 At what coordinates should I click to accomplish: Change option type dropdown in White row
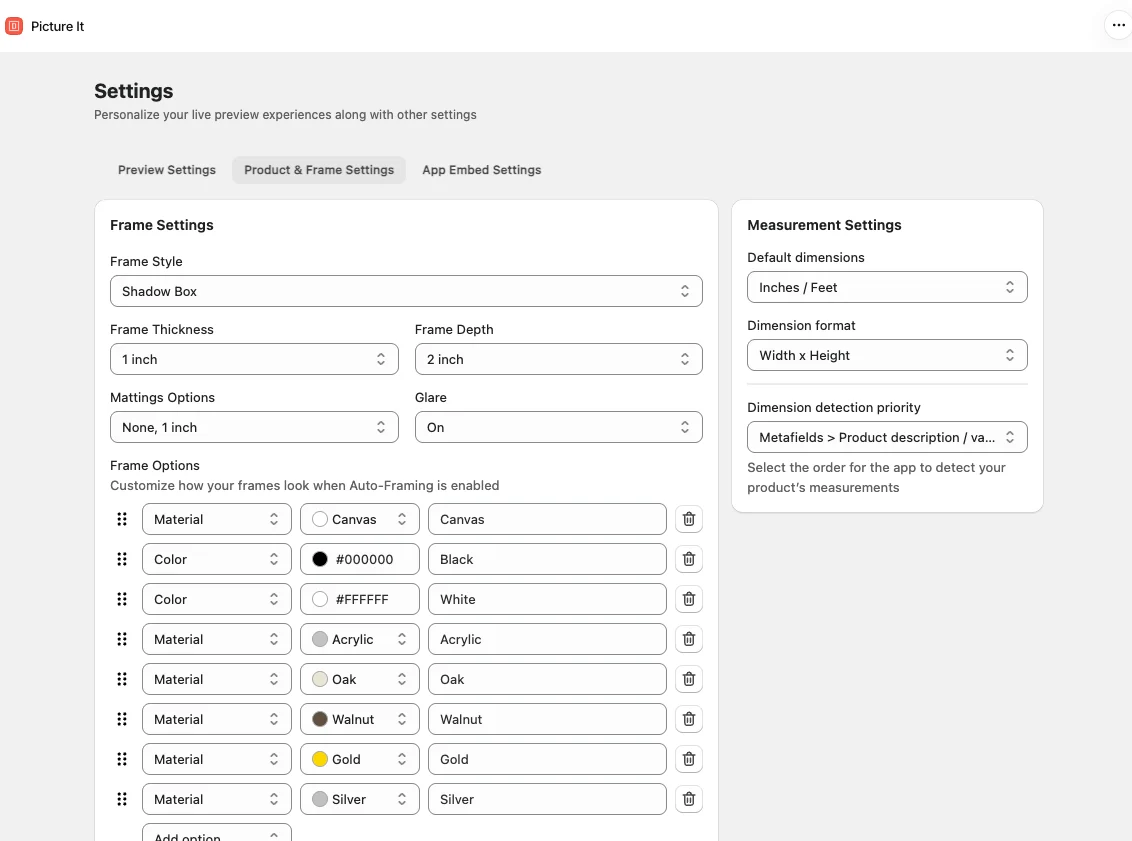(217, 599)
